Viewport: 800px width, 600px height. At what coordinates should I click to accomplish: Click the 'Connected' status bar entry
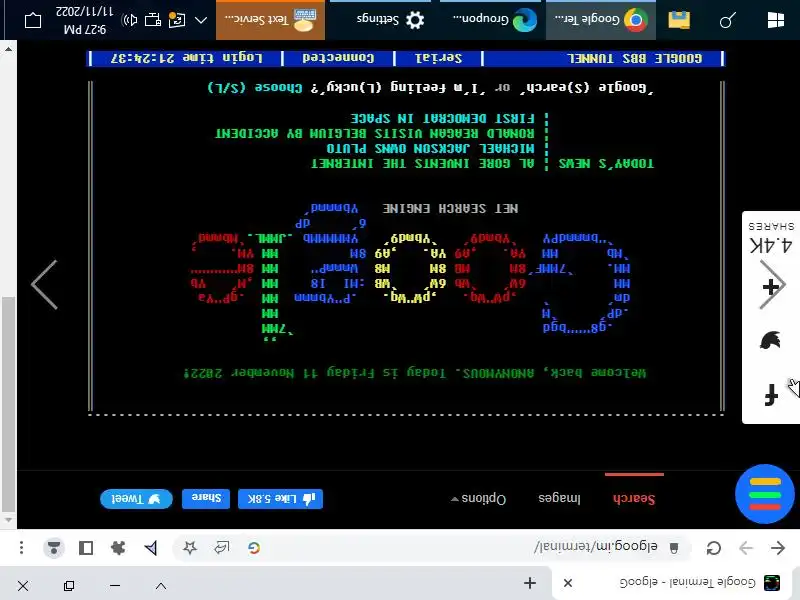coord(338,58)
